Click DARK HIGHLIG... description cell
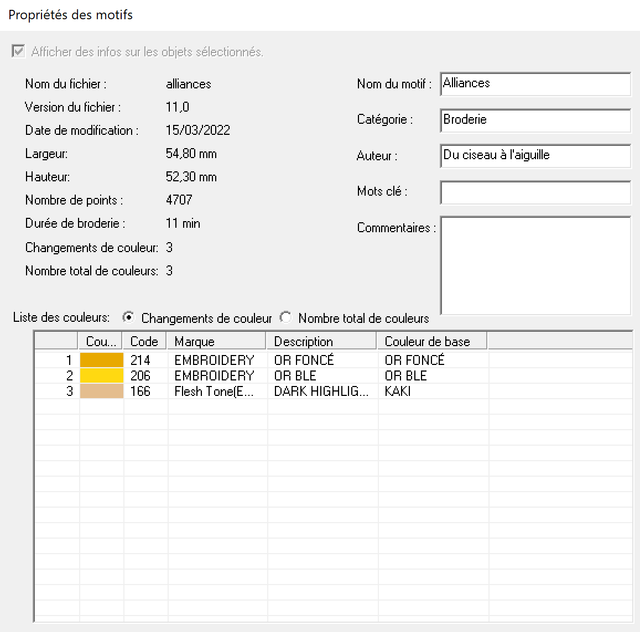640x632 pixels. pyautogui.click(x=321, y=391)
